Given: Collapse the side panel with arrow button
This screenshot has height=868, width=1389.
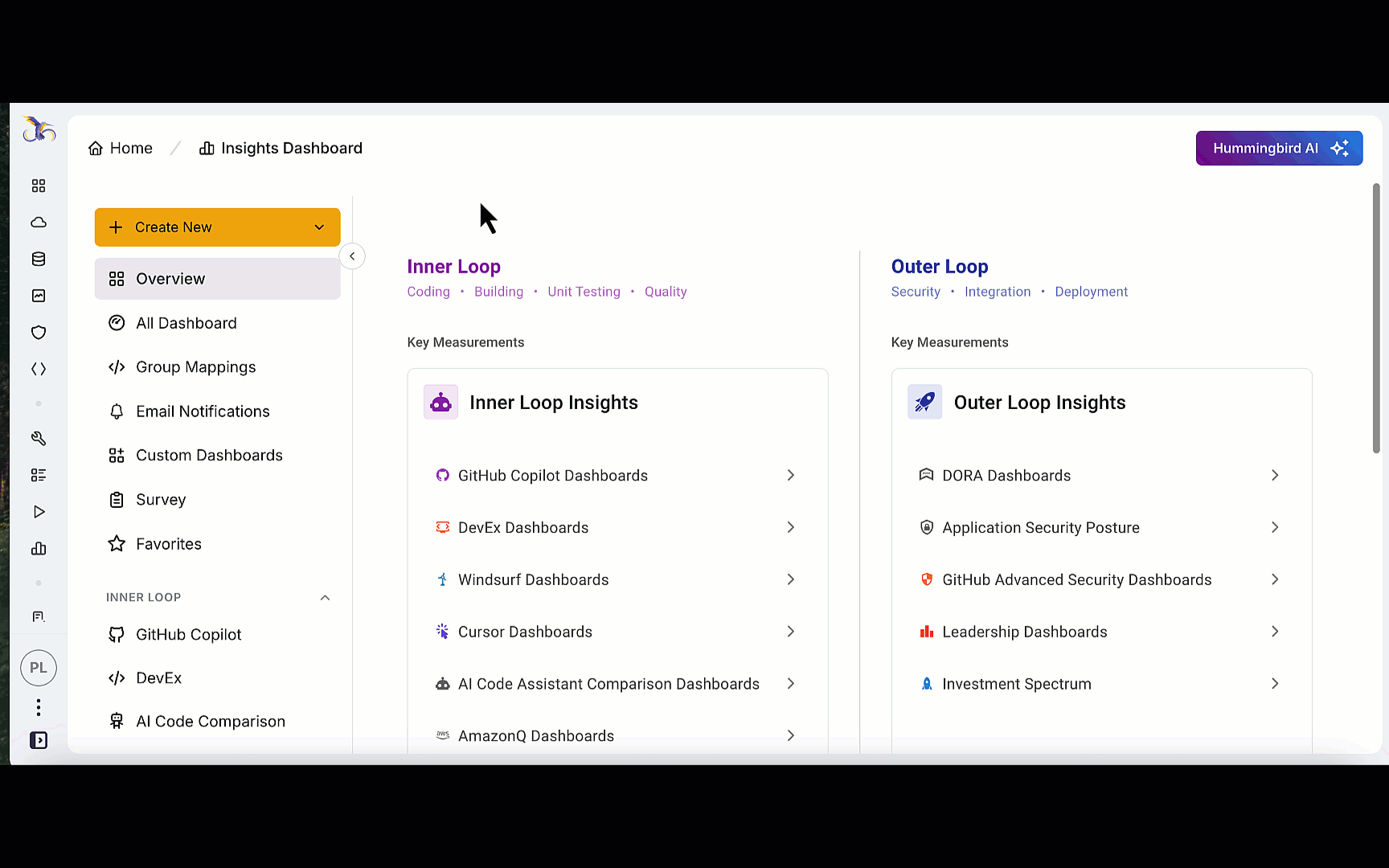Looking at the screenshot, I should (352, 256).
